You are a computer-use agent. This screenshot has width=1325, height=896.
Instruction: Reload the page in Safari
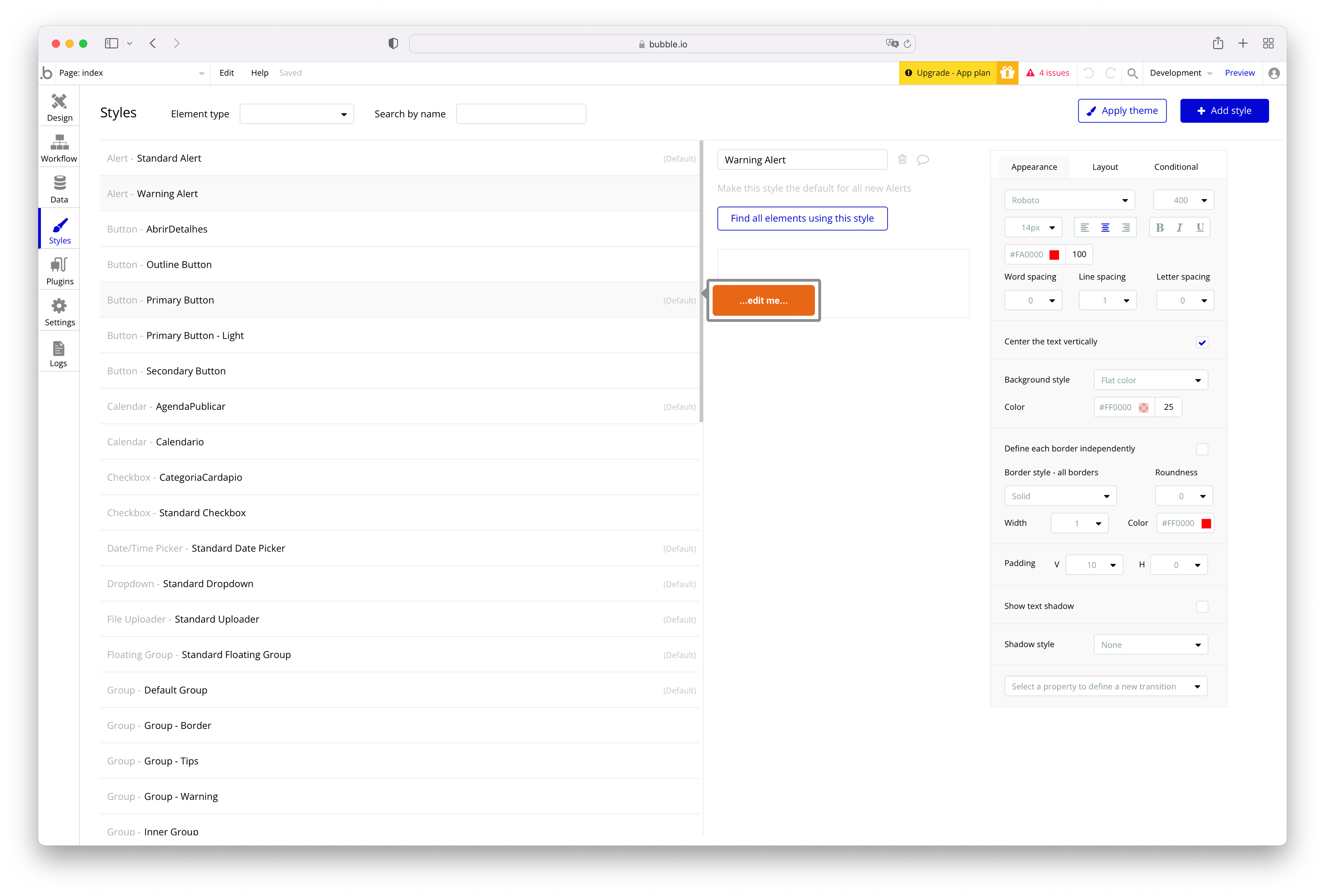[907, 44]
